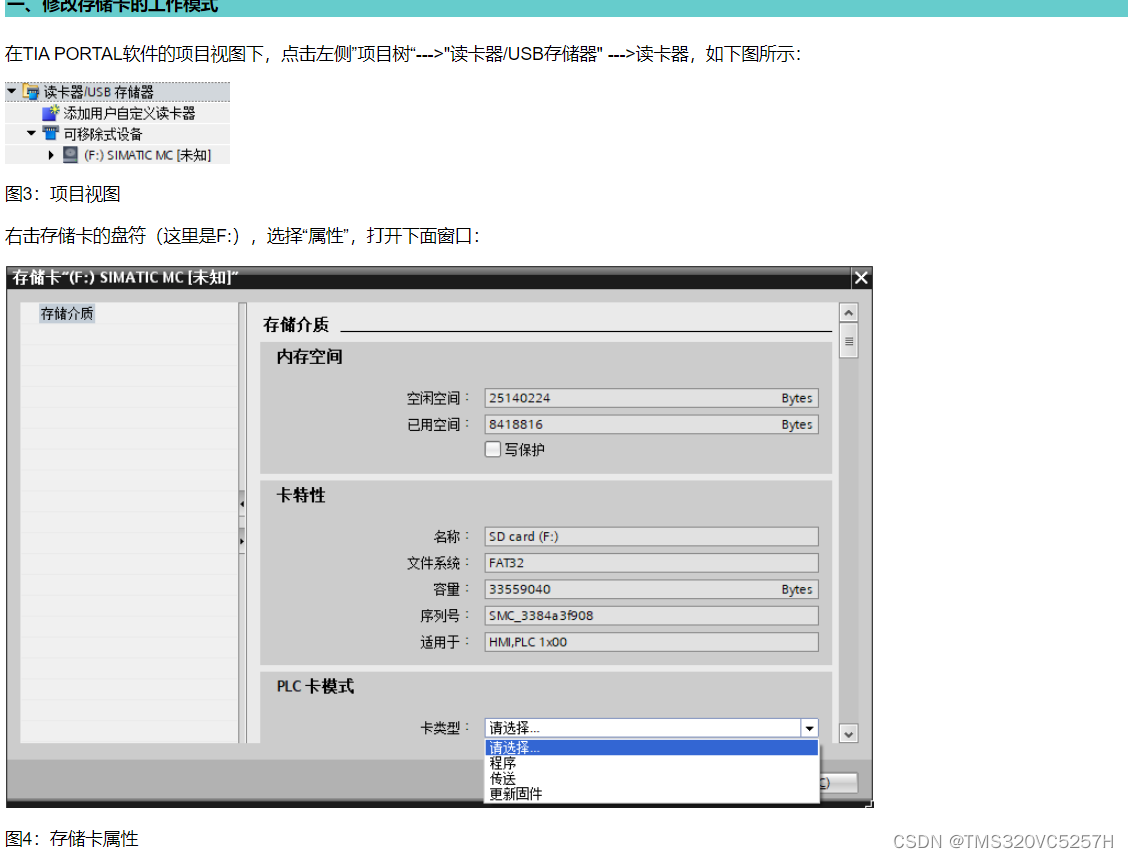This screenshot has width=1128, height=858.
Task: Click the 文件系统 field showing FAT32
Action: pyautogui.click(x=651, y=562)
